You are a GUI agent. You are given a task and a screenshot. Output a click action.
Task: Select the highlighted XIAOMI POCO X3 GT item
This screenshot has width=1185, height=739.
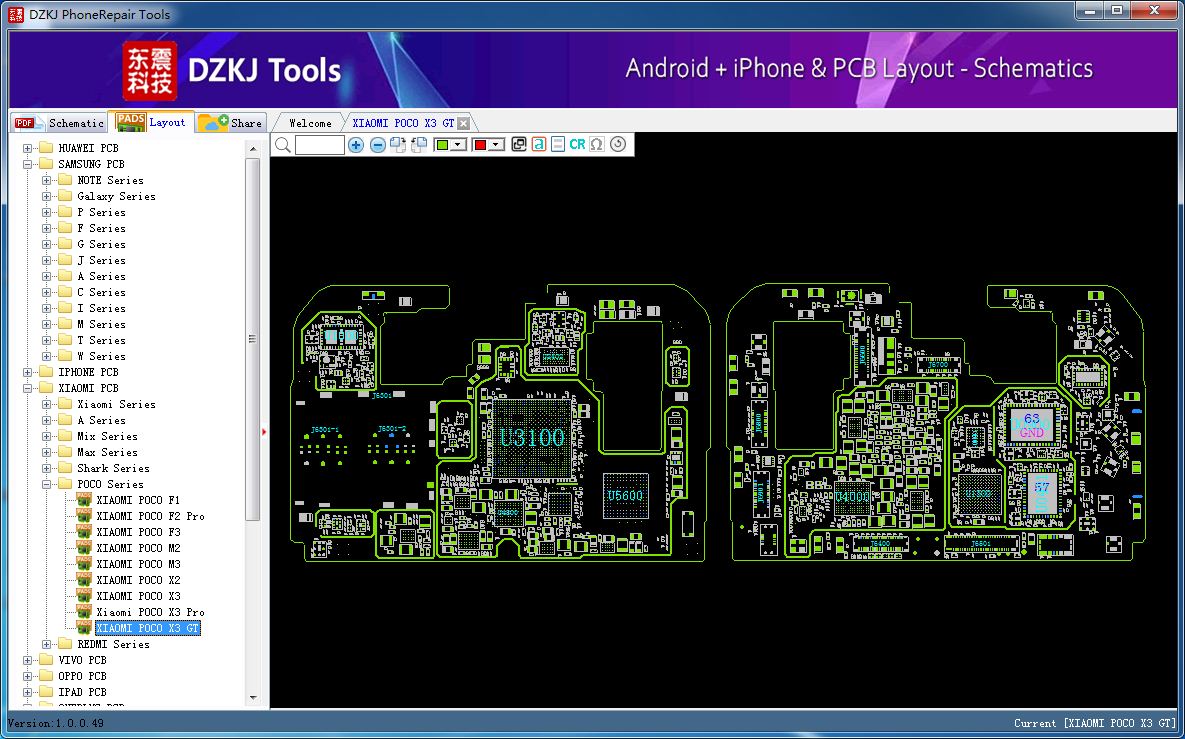pos(147,628)
